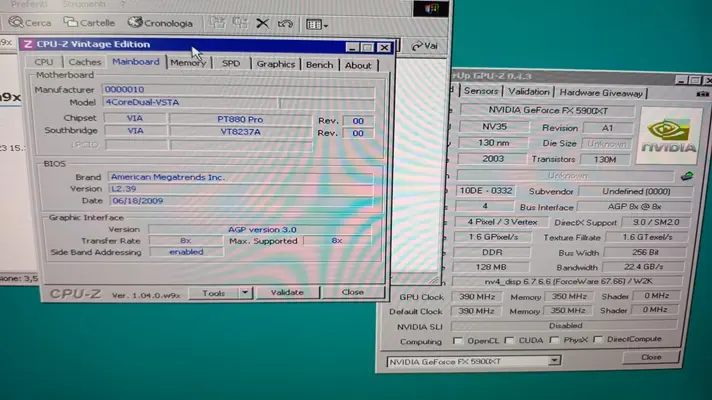
Task: Click the NVIDIA SLI Disabled field
Action: (x=565, y=326)
